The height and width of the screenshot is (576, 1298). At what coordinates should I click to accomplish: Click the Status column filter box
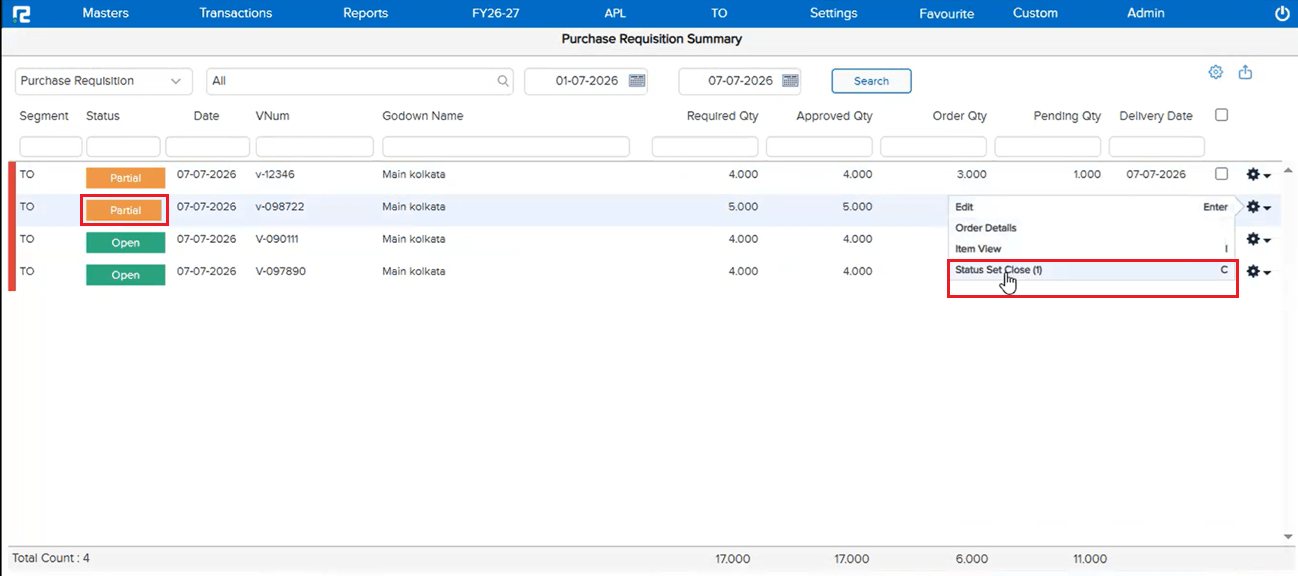click(x=124, y=147)
